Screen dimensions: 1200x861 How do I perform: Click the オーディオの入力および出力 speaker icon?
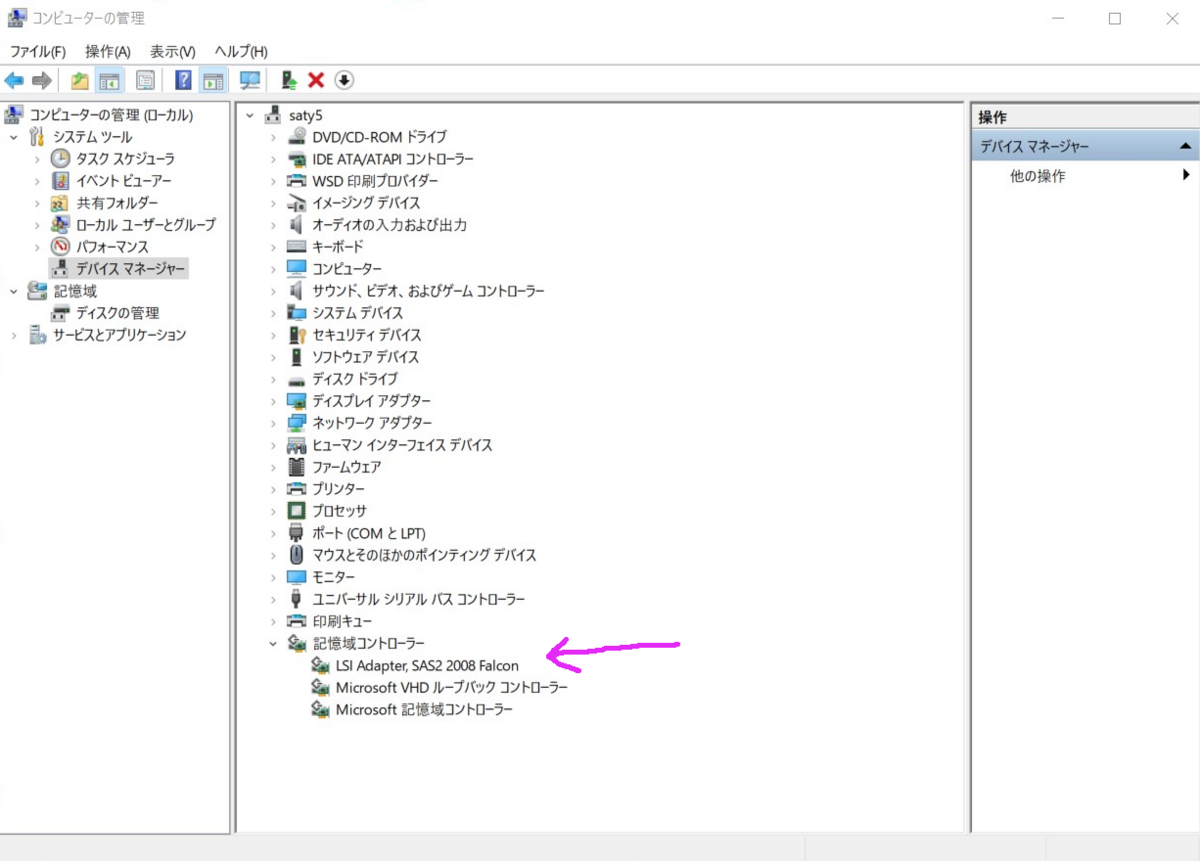coord(296,225)
